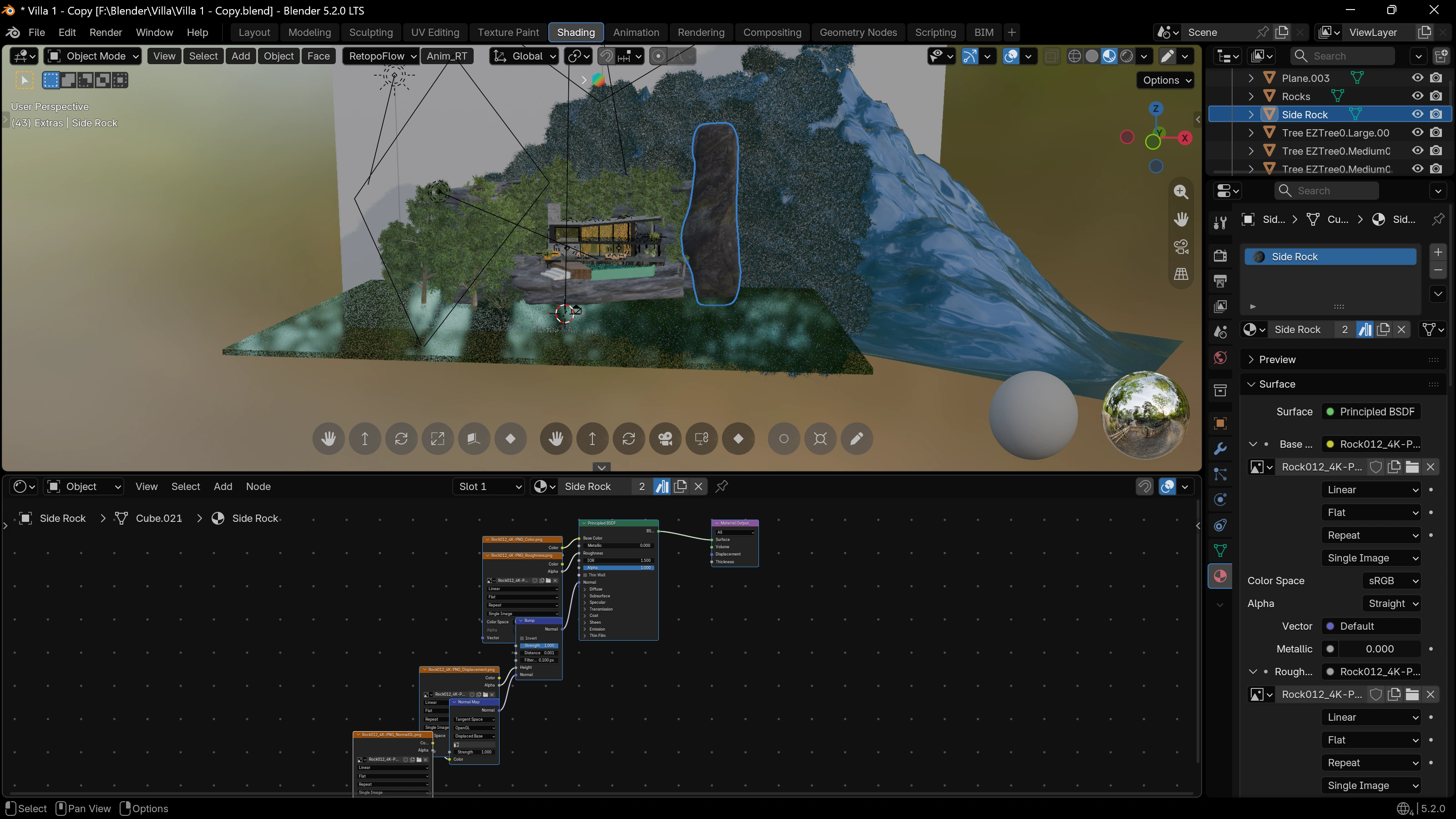The height and width of the screenshot is (819, 1456).
Task: Click the outliner search field
Action: pyautogui.click(x=1342, y=56)
